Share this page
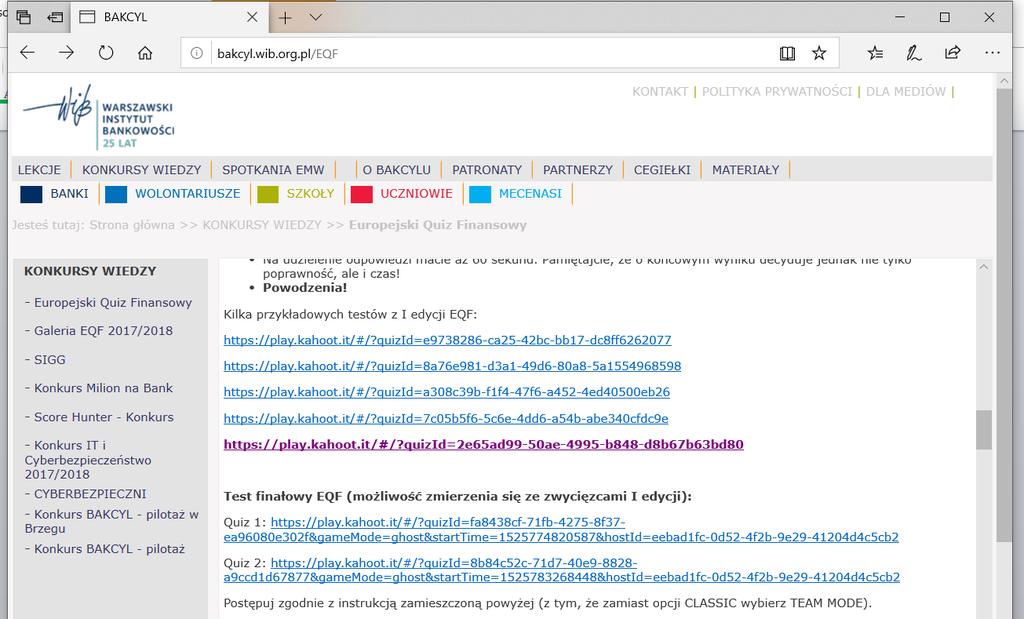This screenshot has height=619, width=1024. pyautogui.click(x=952, y=53)
